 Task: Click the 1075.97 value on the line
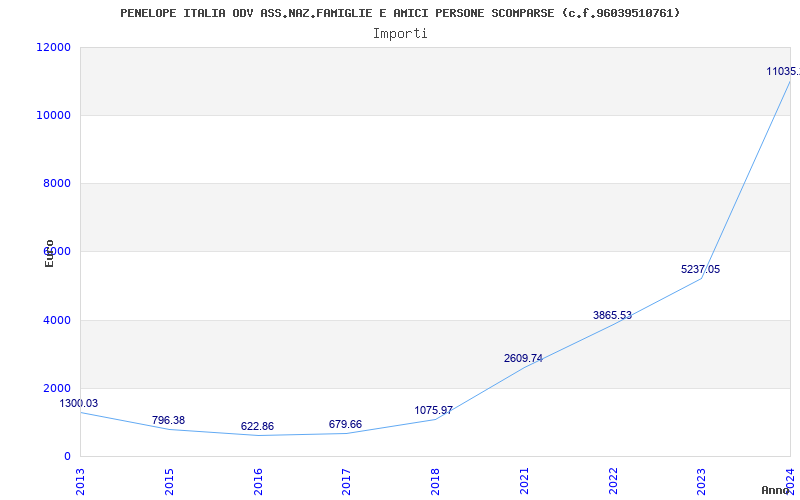tap(433, 411)
